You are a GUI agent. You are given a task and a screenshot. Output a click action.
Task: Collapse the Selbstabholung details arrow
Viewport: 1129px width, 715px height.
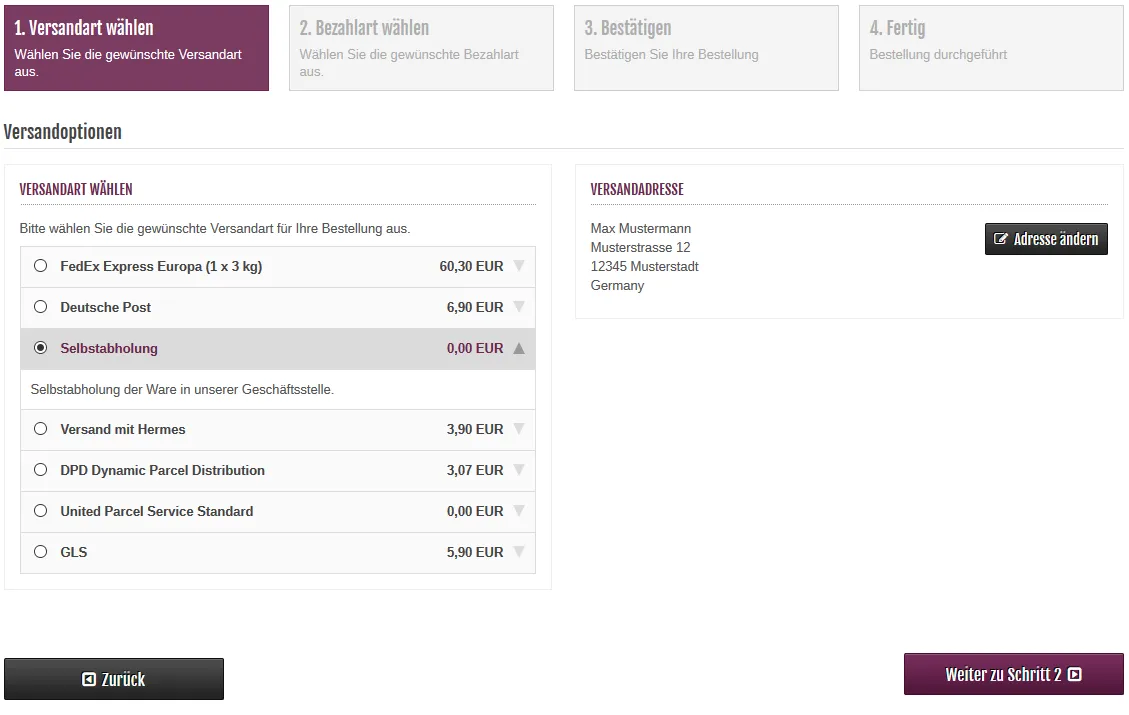point(518,348)
